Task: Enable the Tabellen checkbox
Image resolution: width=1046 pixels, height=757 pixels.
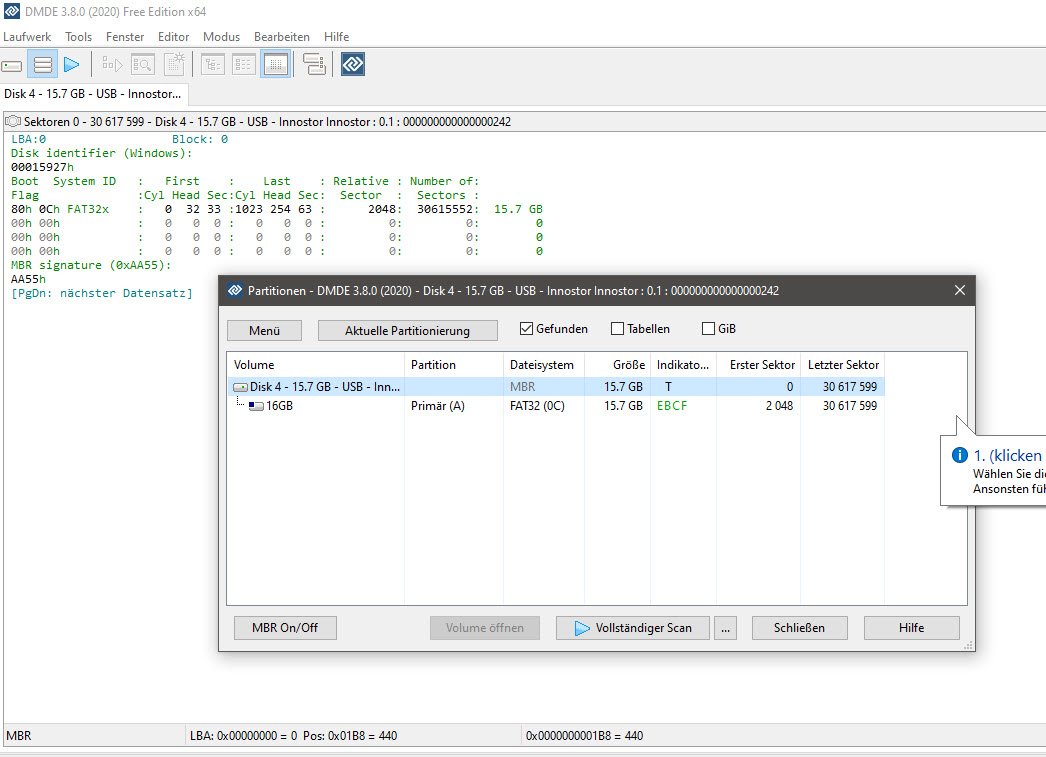Action: coord(617,329)
